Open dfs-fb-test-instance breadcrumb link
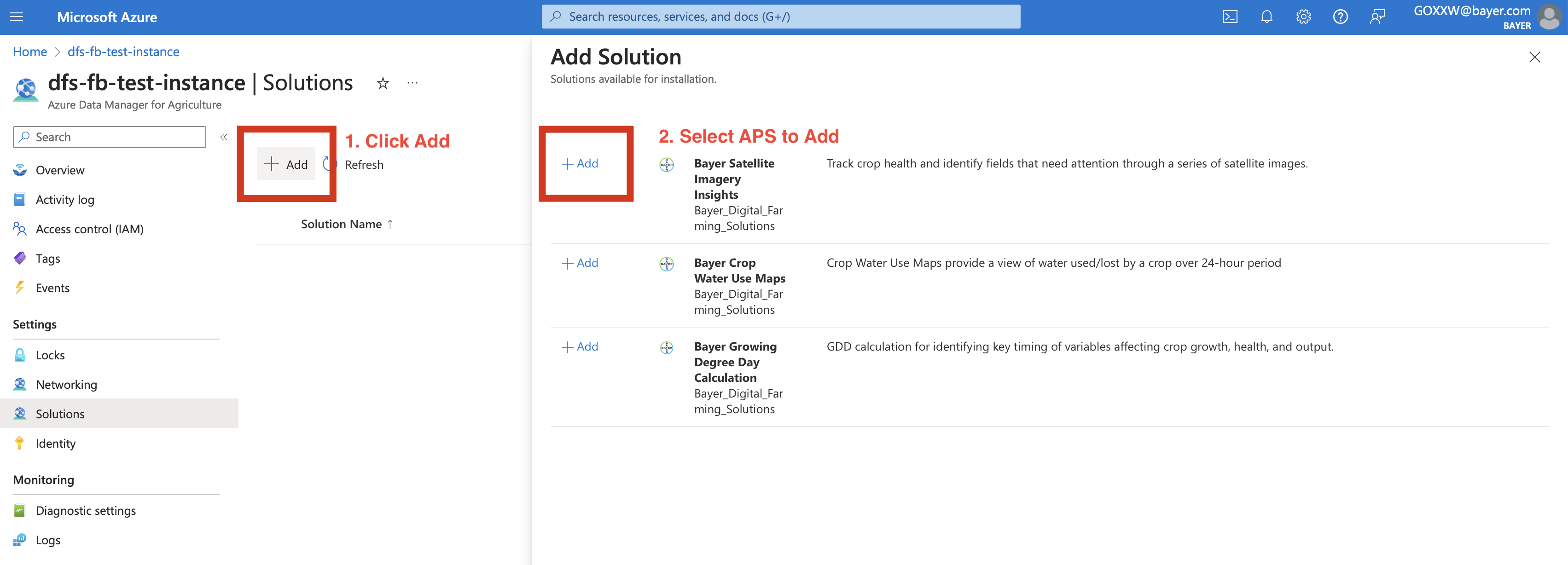 [x=123, y=52]
